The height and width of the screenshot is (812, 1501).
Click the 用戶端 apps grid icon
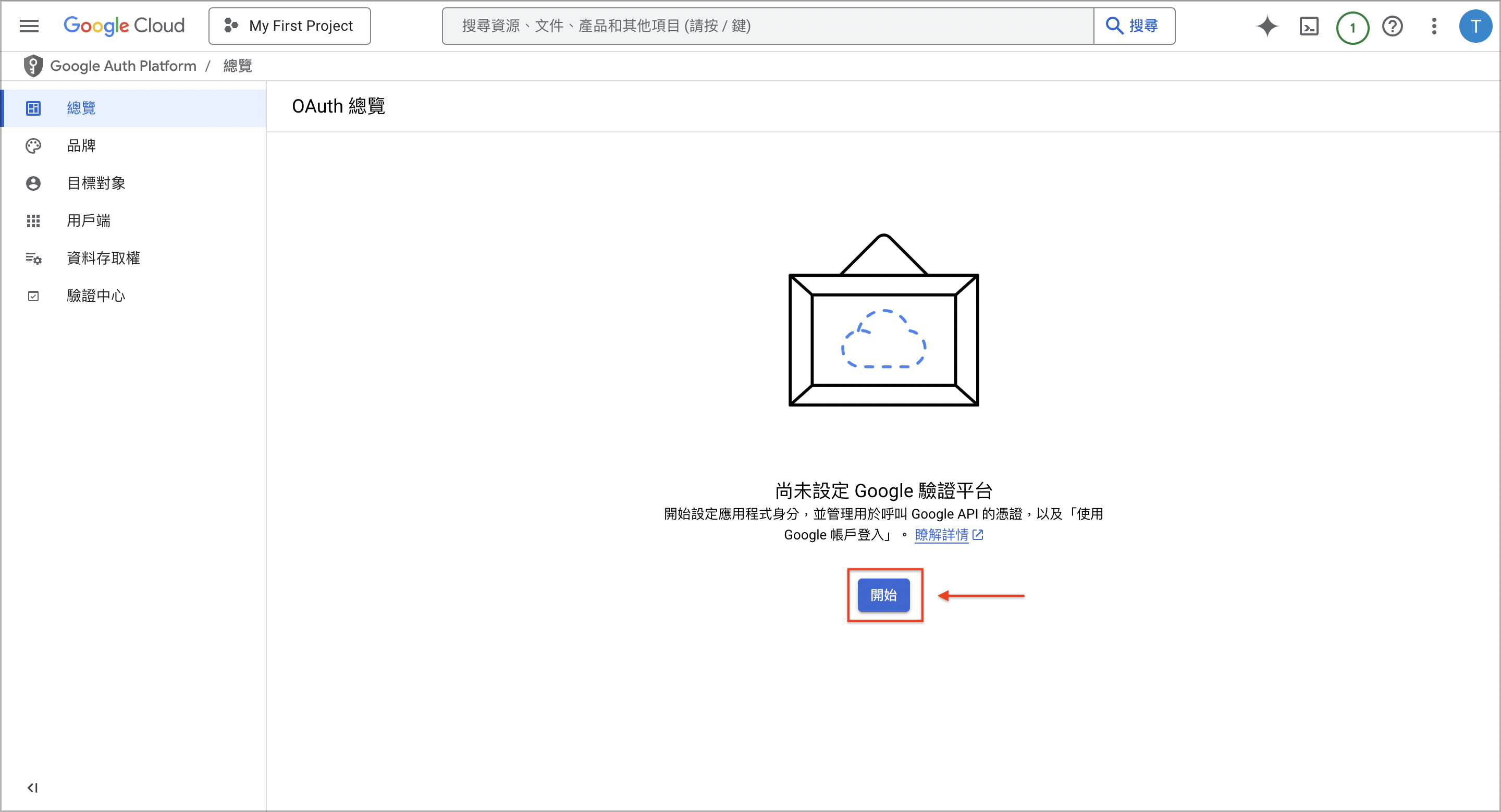tap(33, 221)
